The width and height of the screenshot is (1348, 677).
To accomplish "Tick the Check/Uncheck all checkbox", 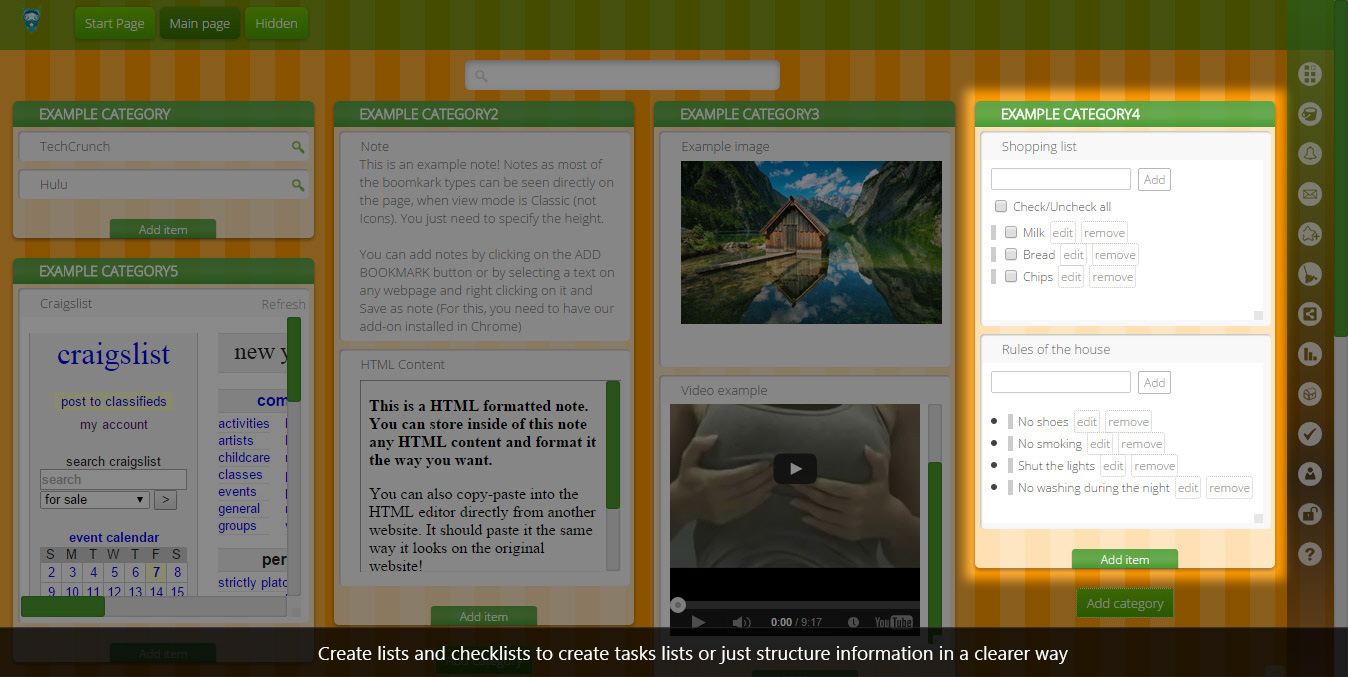I will coord(1001,207).
